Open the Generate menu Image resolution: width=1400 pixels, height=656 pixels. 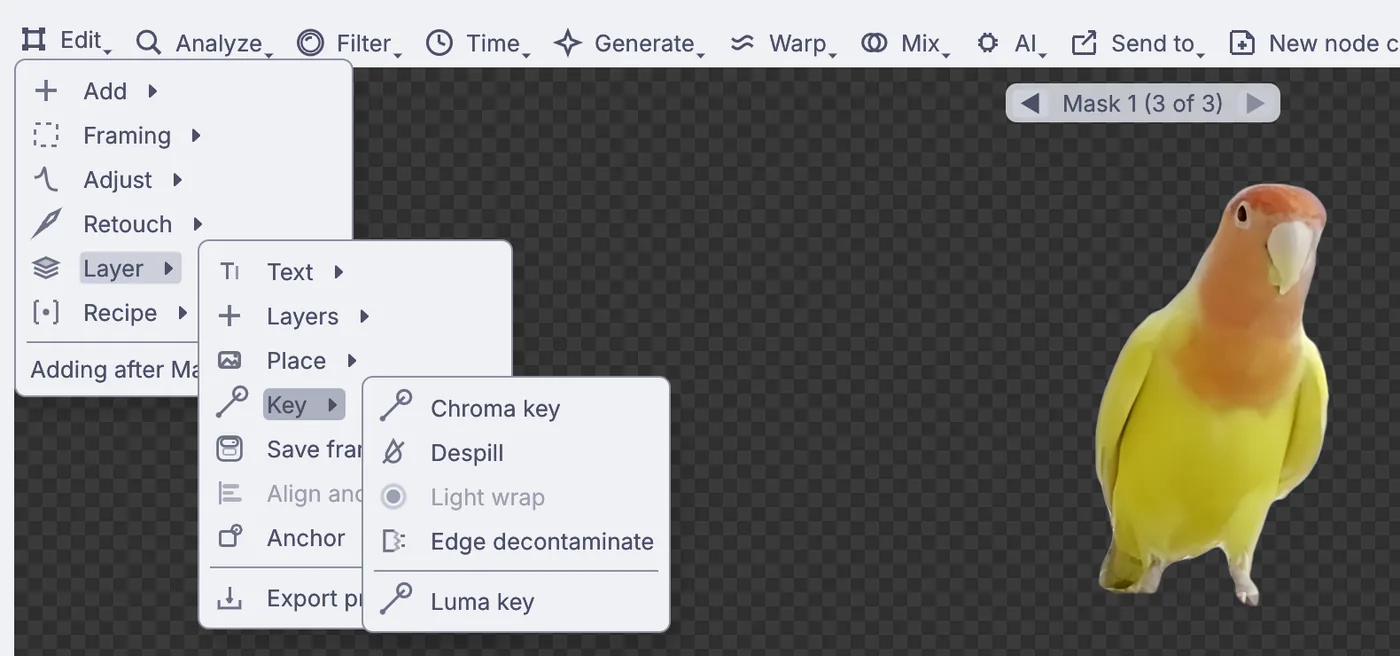coord(629,43)
